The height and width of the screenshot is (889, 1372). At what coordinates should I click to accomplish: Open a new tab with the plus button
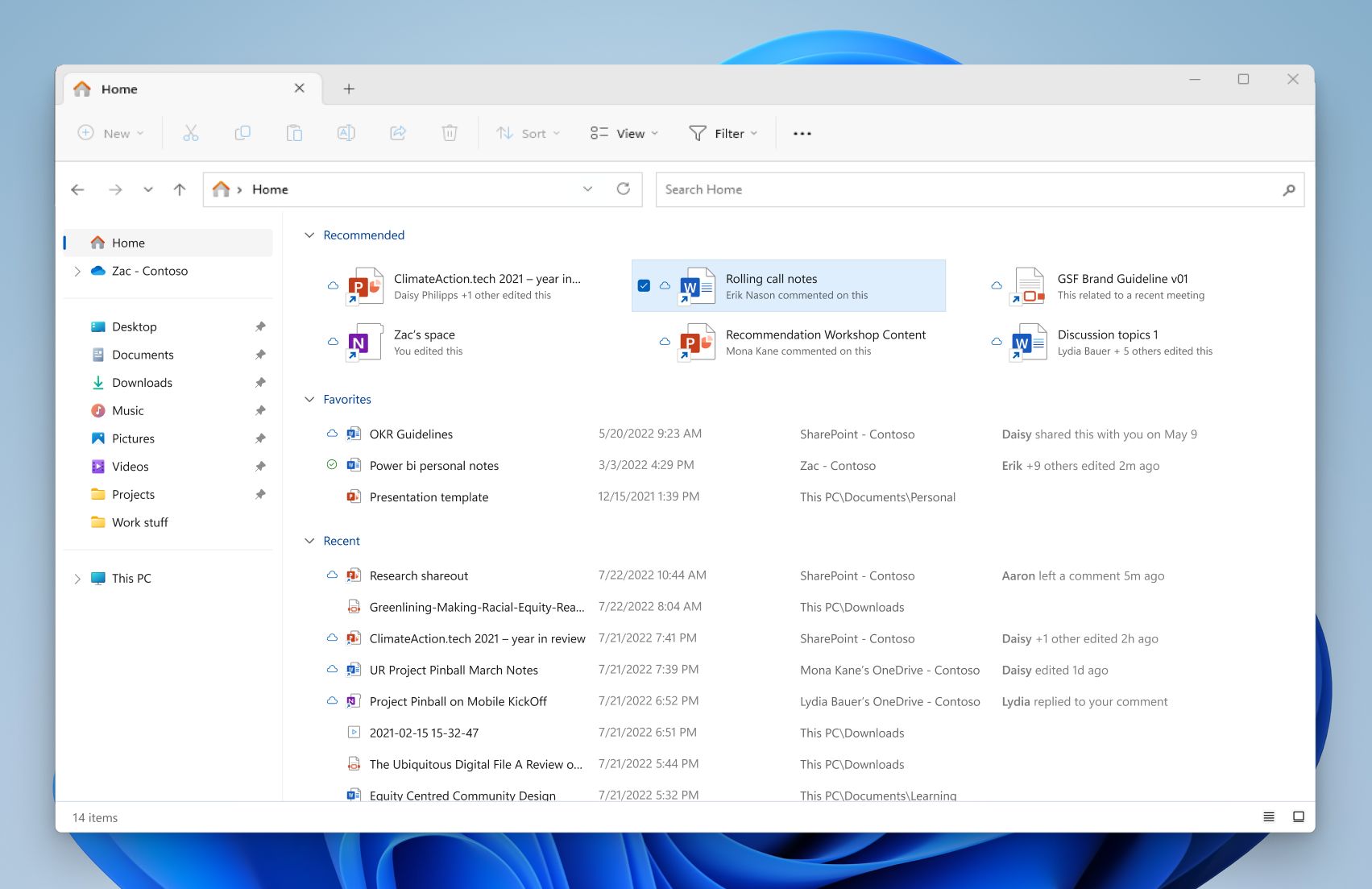tap(348, 89)
